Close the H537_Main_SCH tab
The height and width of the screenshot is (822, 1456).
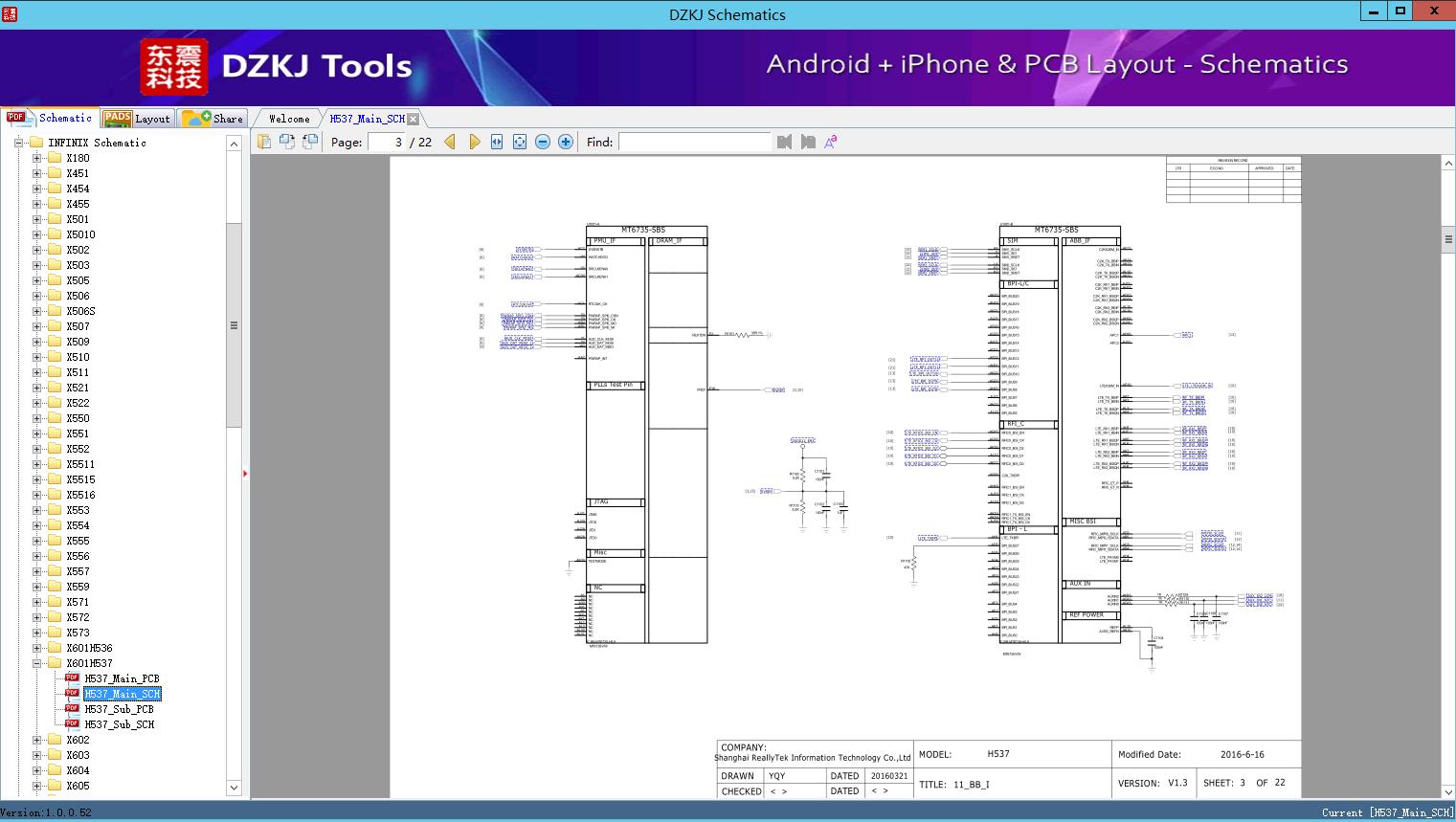point(414,119)
